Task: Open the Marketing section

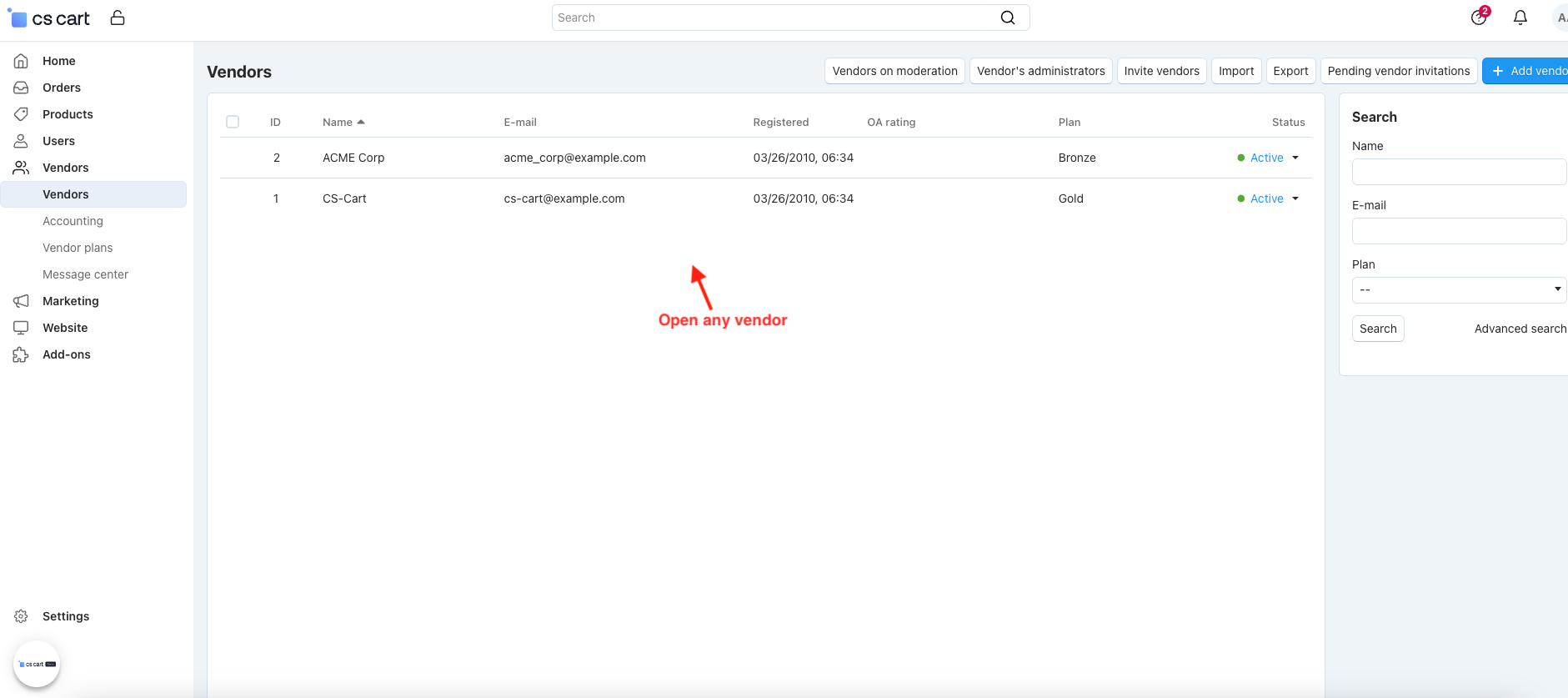Action: 71,301
